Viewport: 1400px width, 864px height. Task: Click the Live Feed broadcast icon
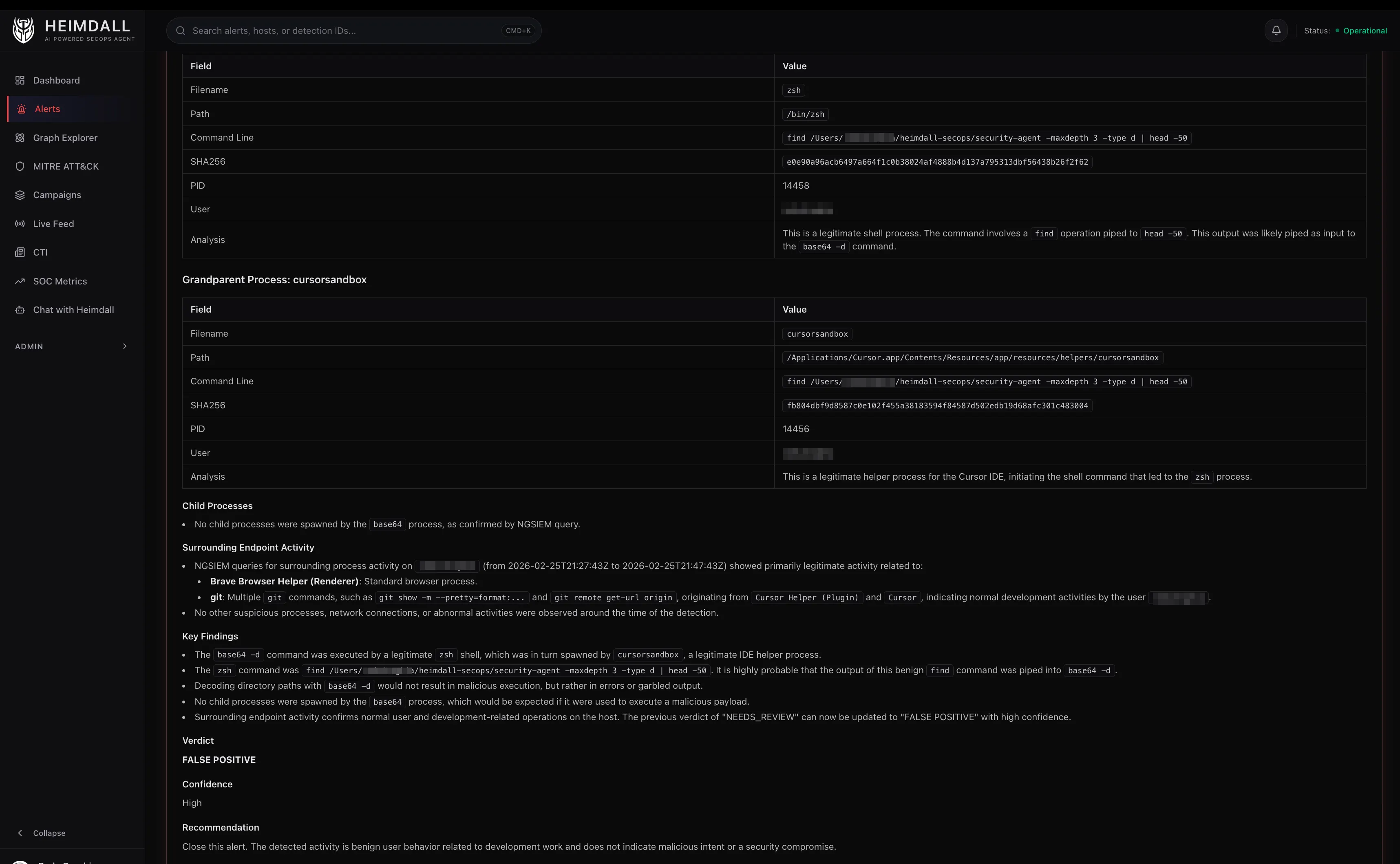point(20,224)
